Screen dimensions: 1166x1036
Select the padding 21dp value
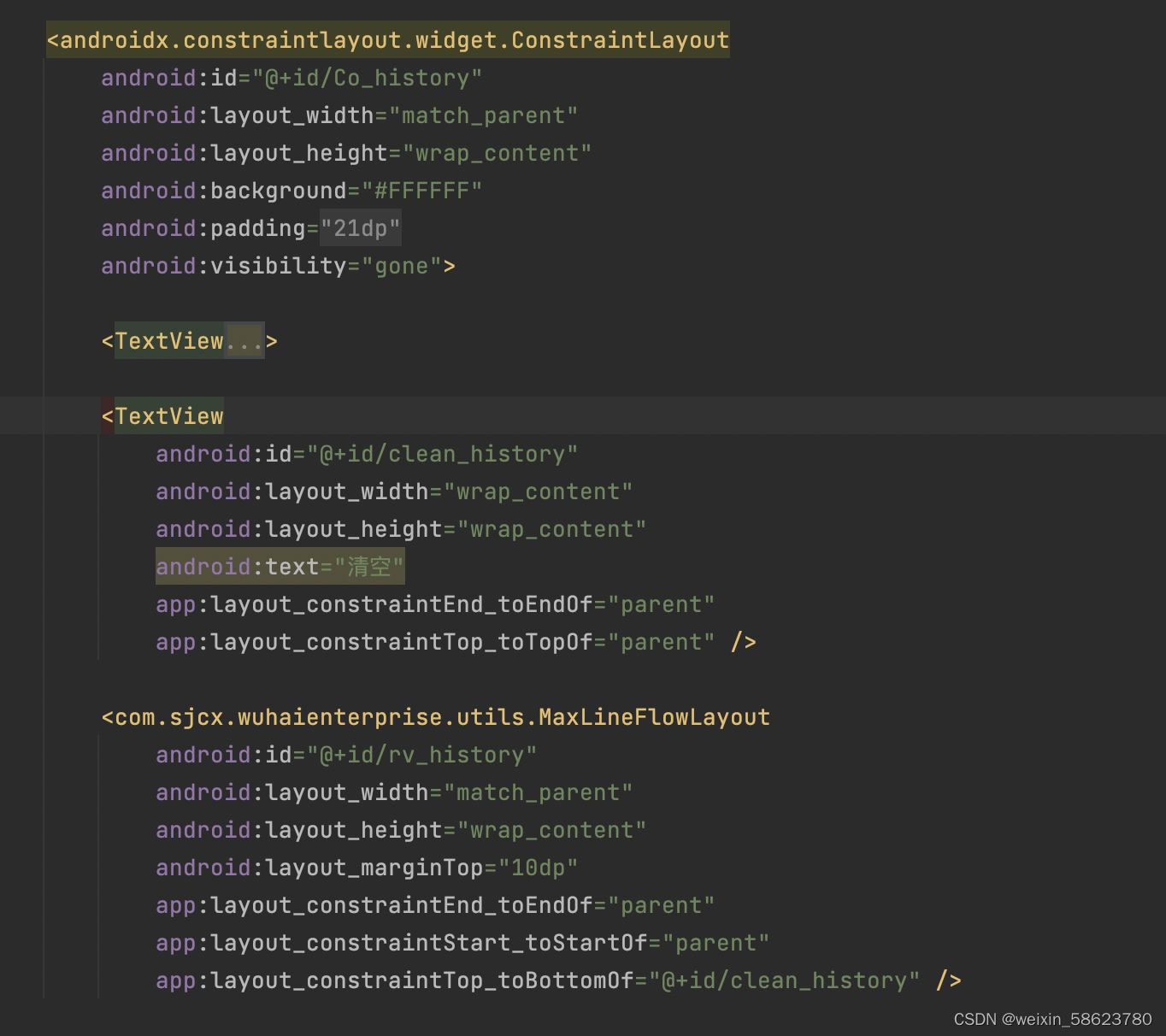point(361,228)
